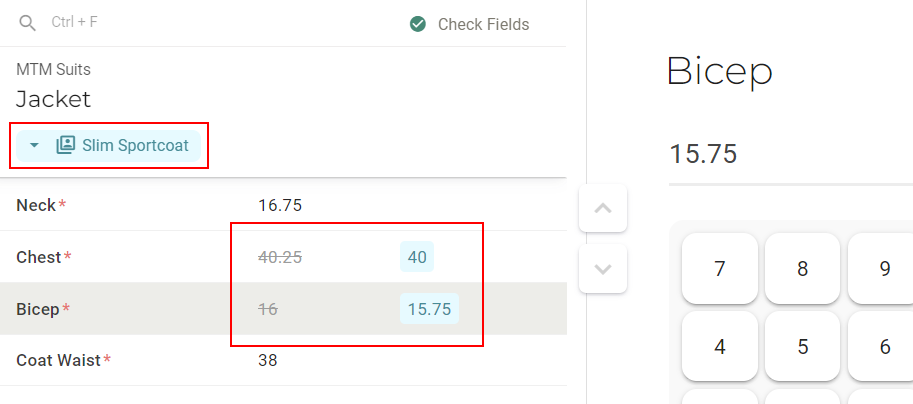913x404 pixels.
Task: Click the Check Fields button
Action: (x=469, y=24)
